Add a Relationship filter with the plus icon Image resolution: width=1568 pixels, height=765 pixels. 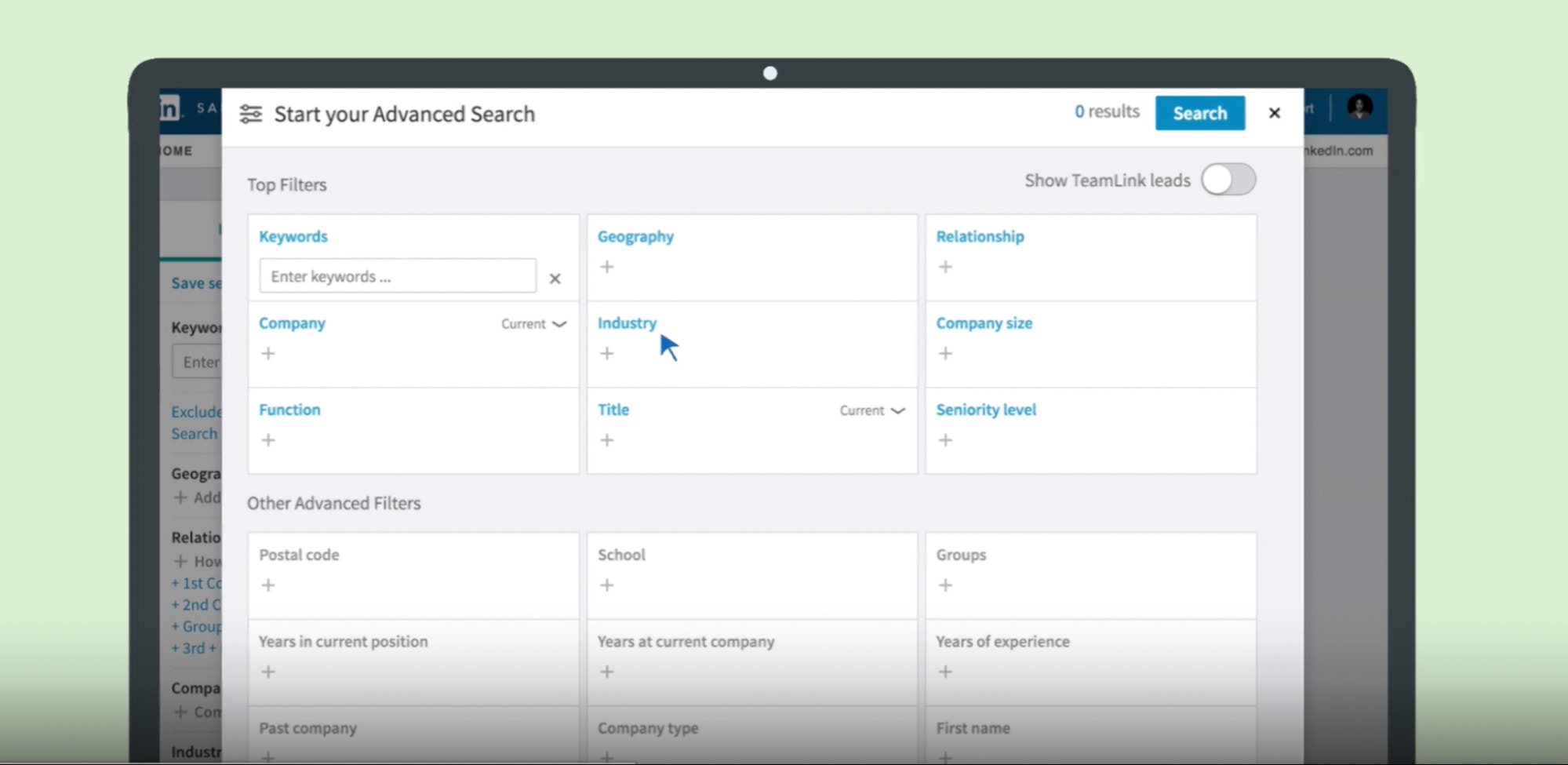coord(946,267)
